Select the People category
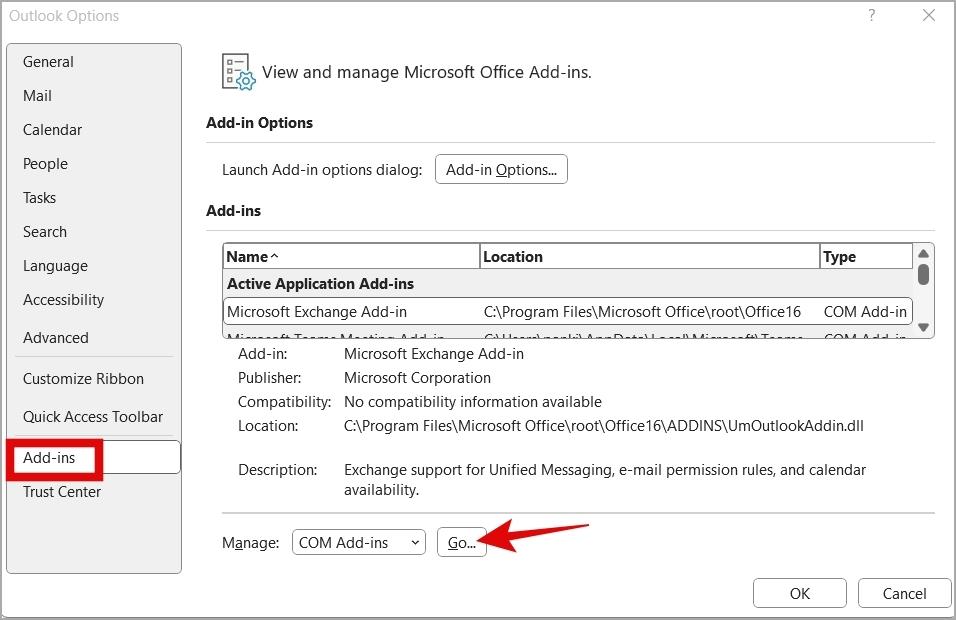 (x=45, y=164)
